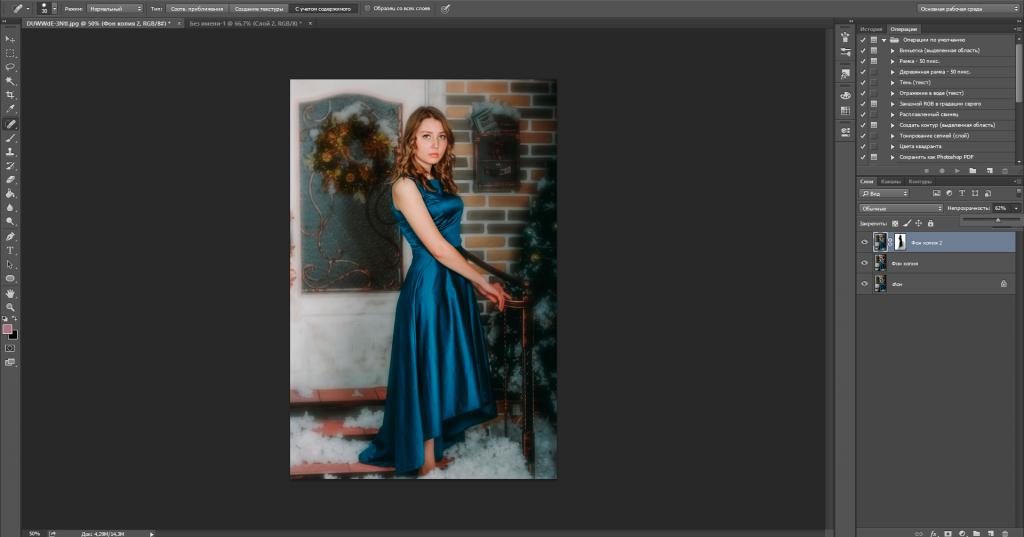Collapse the Операции по умолчанию set
Image resolution: width=1024 pixels, height=537 pixels.
[884, 40]
